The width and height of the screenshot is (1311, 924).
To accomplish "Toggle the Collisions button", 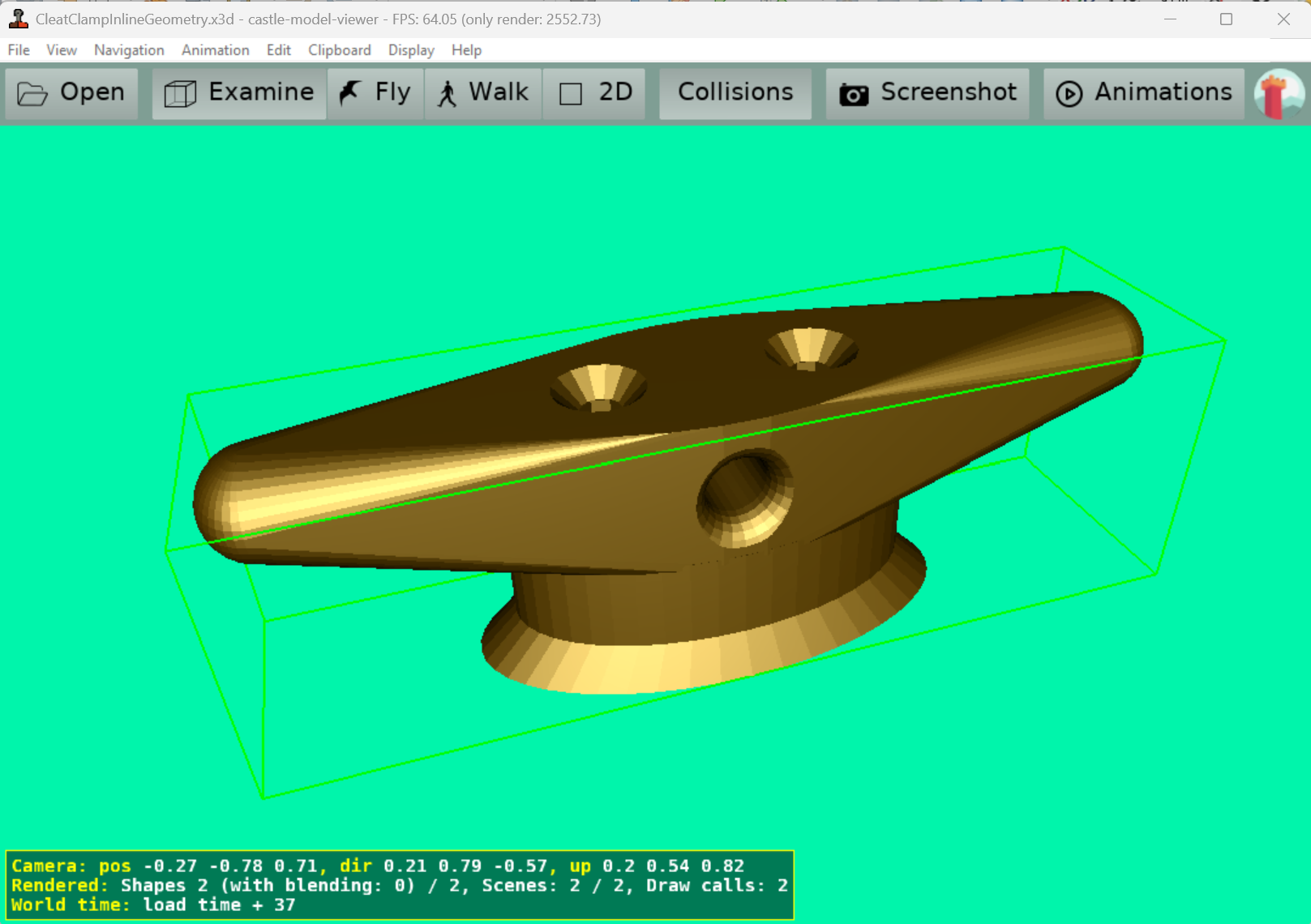I will tap(735, 93).
